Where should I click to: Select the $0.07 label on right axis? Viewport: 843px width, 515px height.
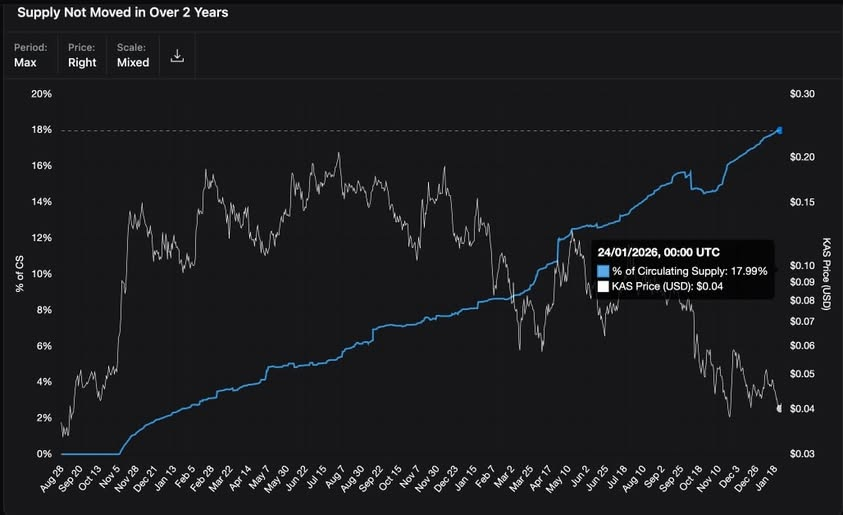tap(802, 321)
